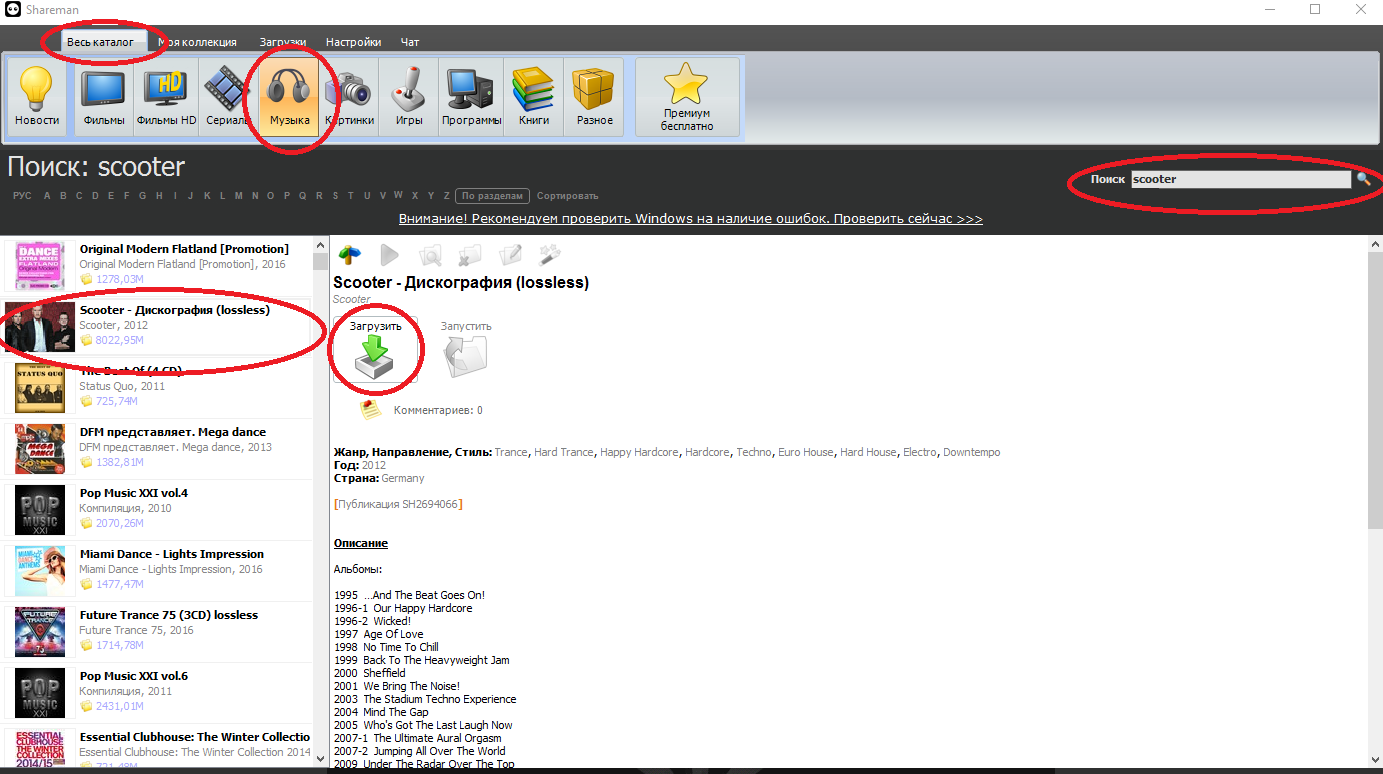Open the Программы computer category
The image size is (1383, 774).
click(471, 97)
